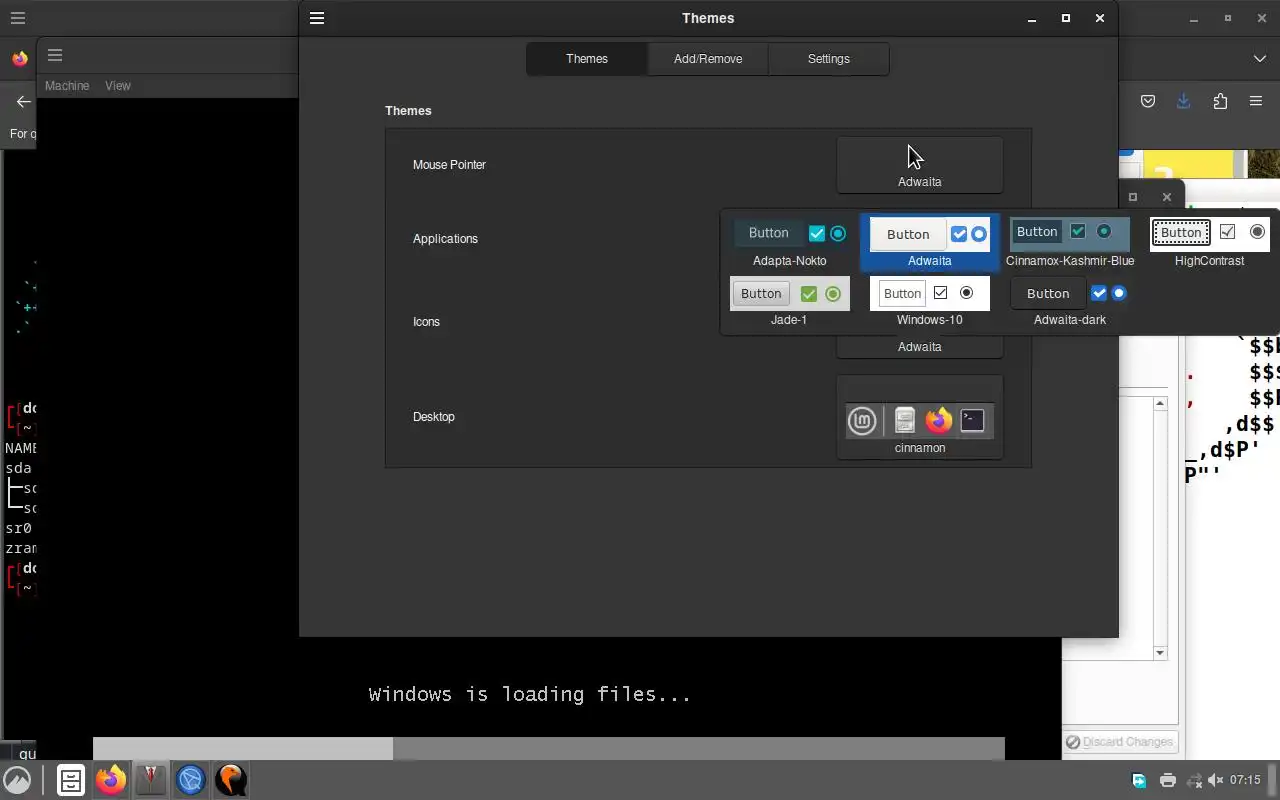
Task: Open the update manager tray icon
Action: tap(1139, 780)
